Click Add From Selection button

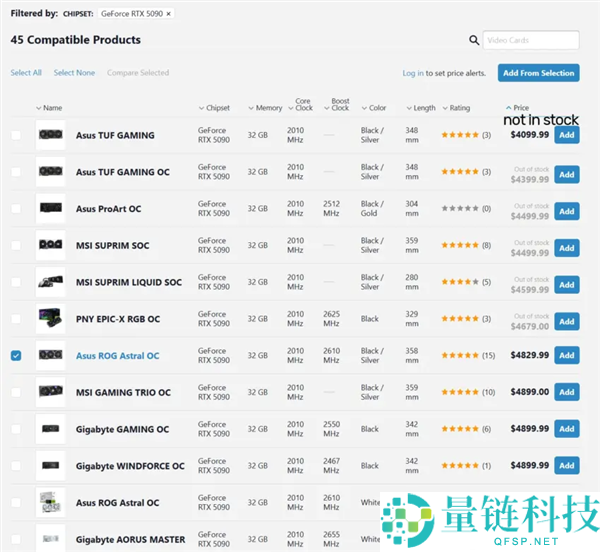click(x=538, y=73)
